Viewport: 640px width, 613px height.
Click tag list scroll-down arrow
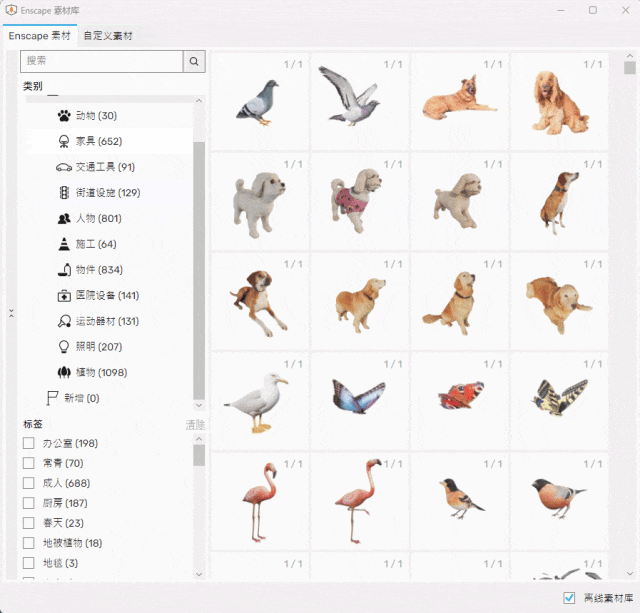(x=199, y=574)
